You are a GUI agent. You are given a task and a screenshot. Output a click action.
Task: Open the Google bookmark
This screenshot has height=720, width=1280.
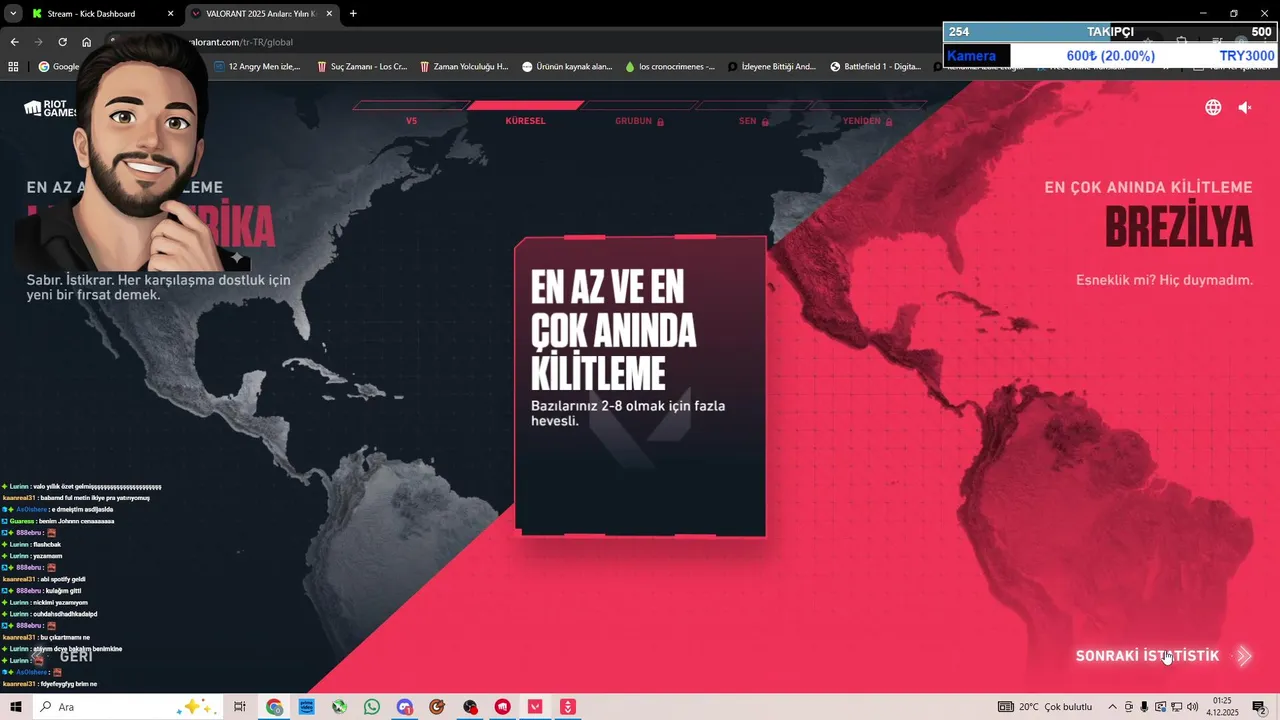pos(58,67)
